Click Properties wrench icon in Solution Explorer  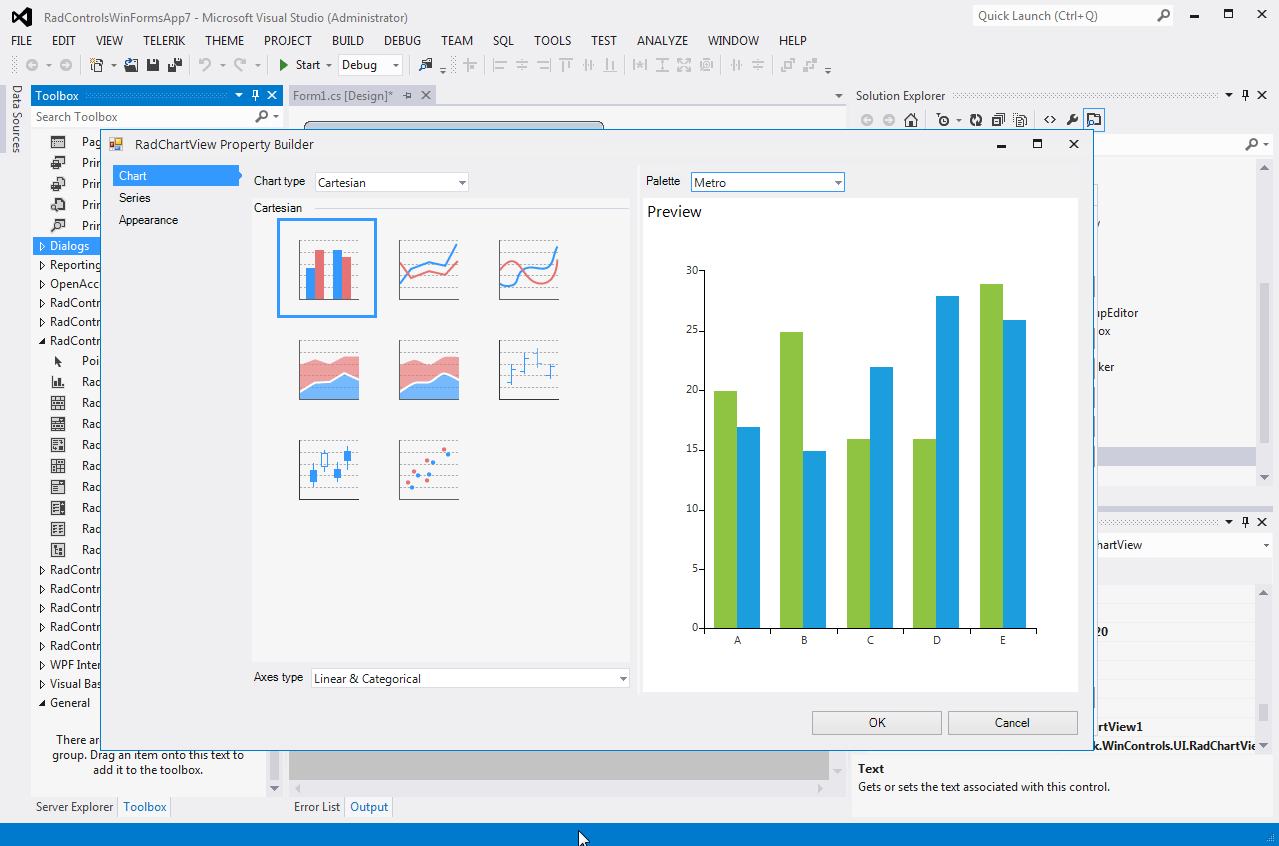1072,120
